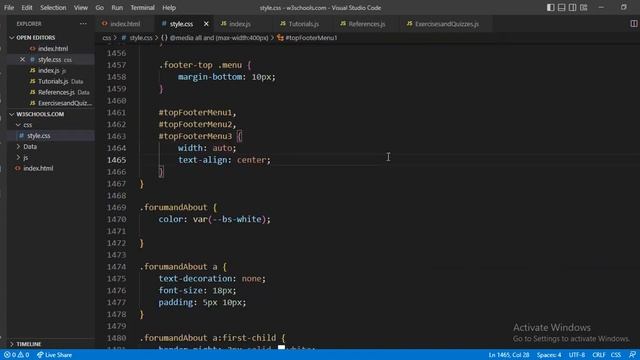Open the Edit menu
This screenshot has height=360, width=640.
[x=27, y=7]
